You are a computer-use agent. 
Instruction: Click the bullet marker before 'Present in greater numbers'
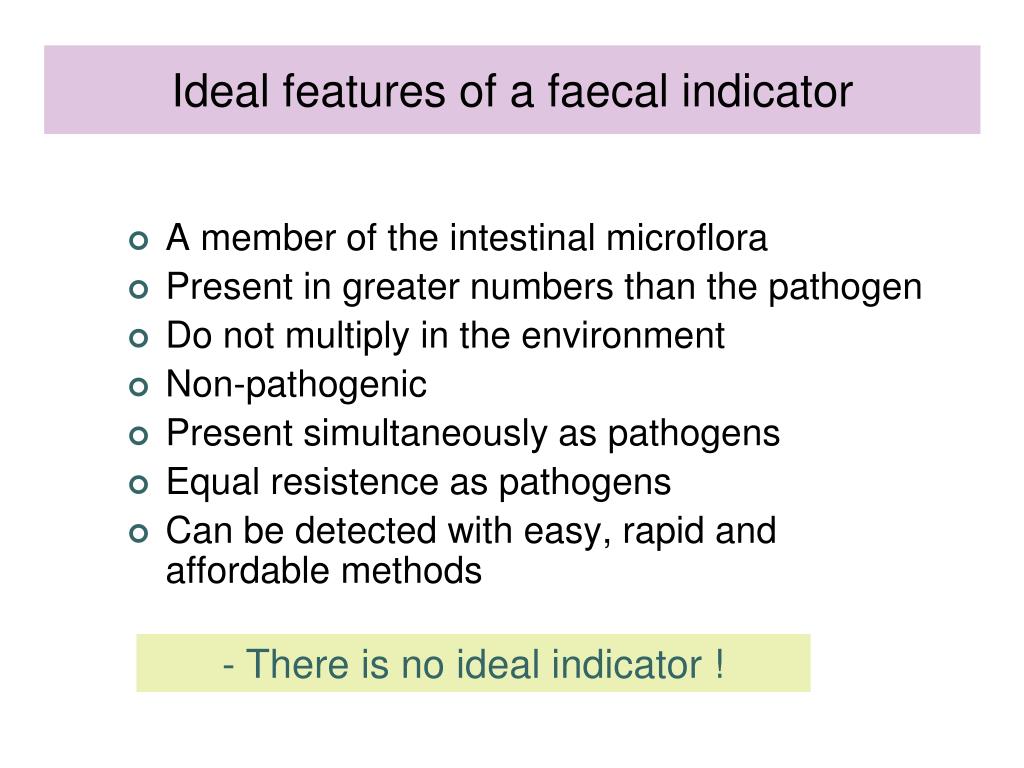pos(138,289)
